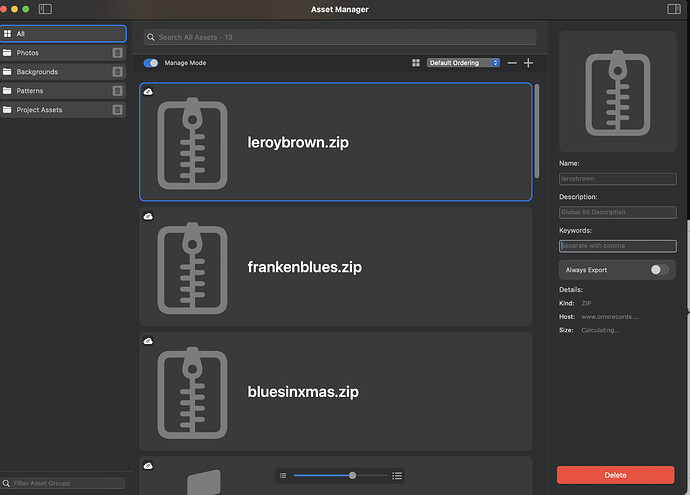
Task: Remove asset with the minus button
Action: pos(512,63)
